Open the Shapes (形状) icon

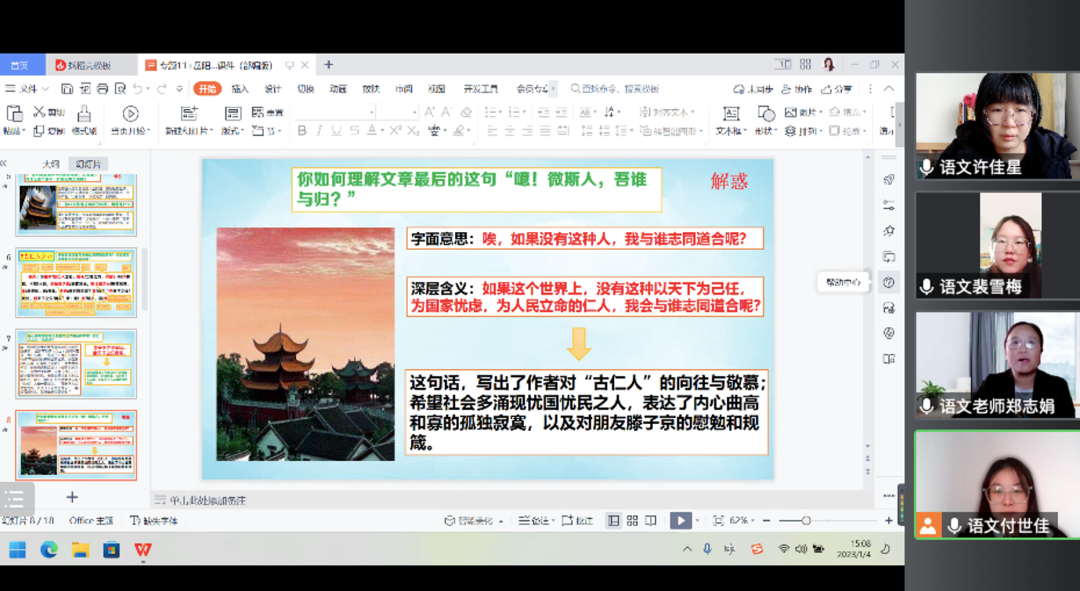pyautogui.click(x=765, y=114)
